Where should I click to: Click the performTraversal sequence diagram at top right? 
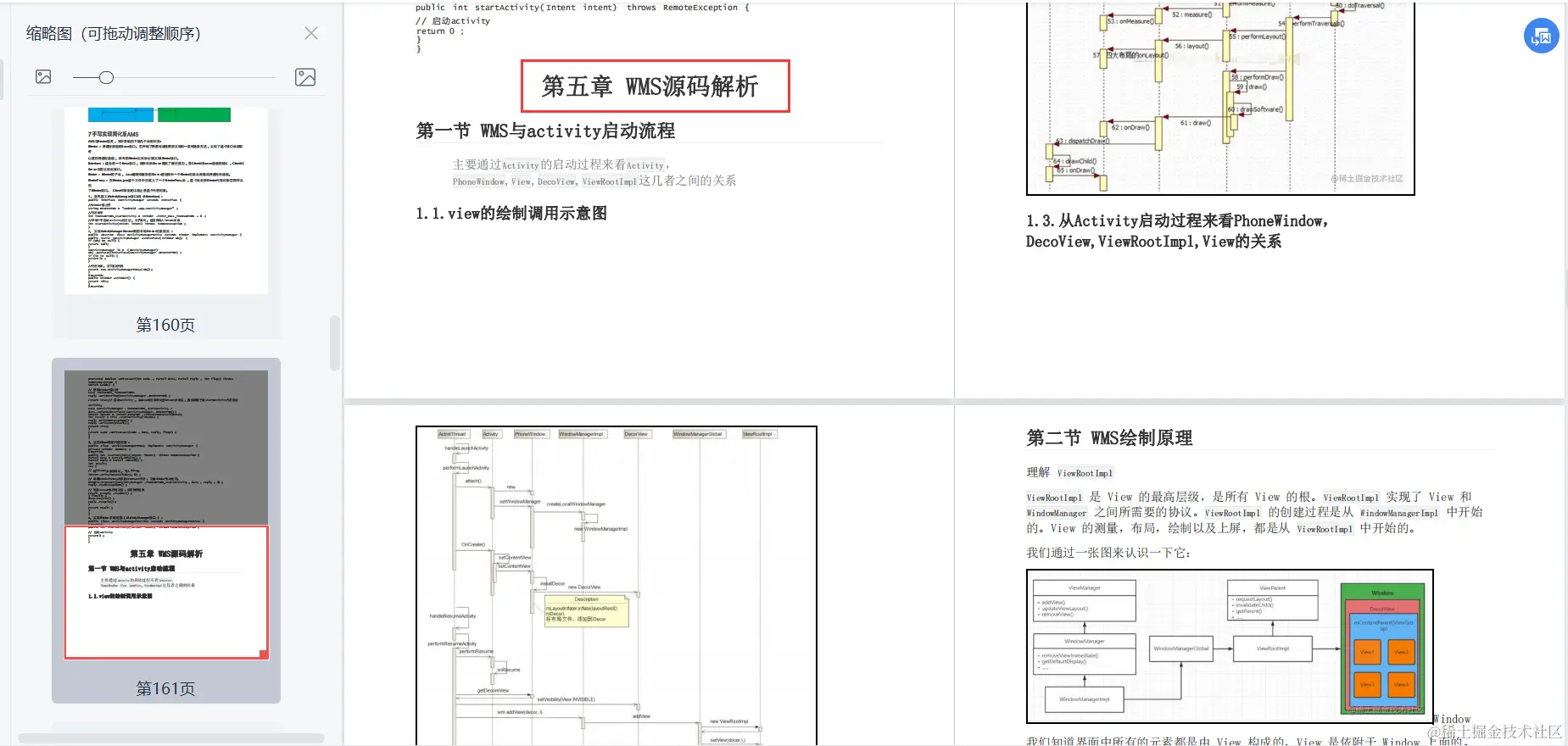click(x=1220, y=98)
